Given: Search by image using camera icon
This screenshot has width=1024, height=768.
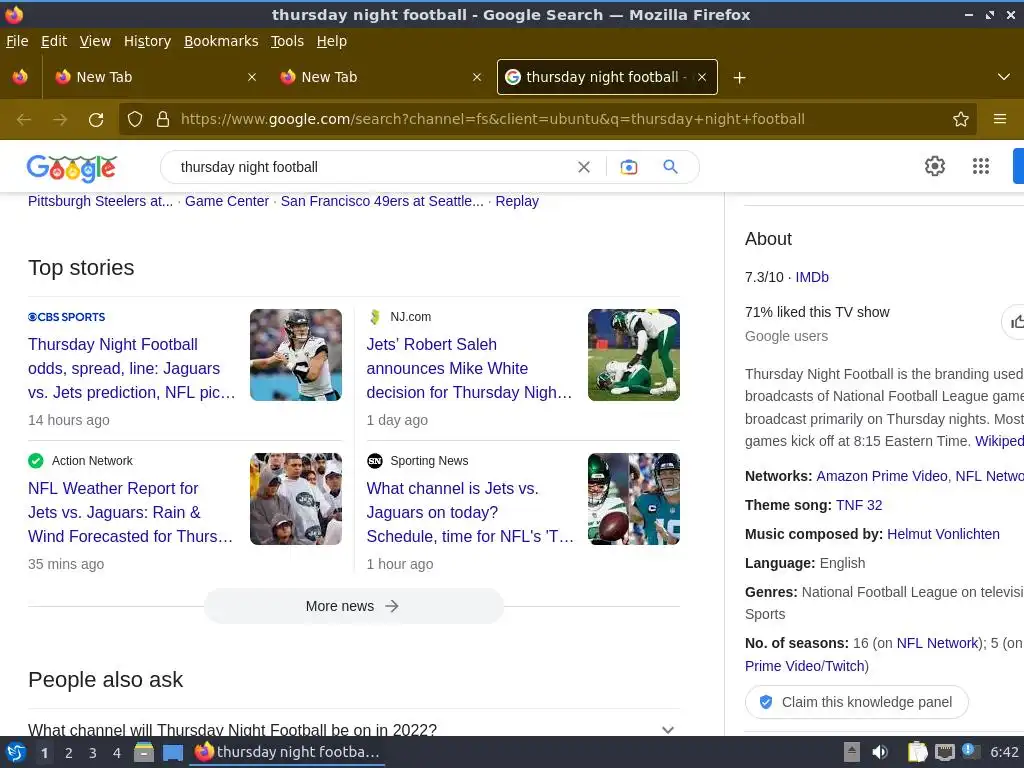Looking at the screenshot, I should [629, 167].
